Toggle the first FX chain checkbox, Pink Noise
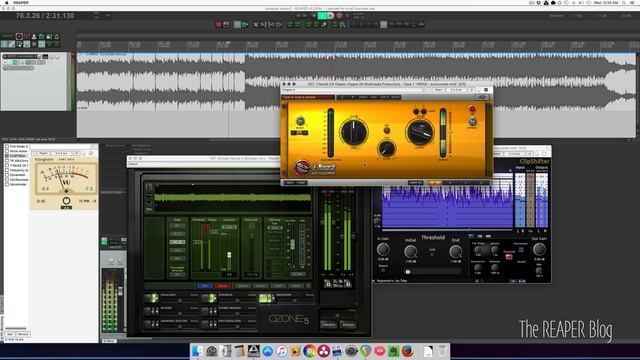Viewport: 640px width, 360px height. (x=7, y=146)
